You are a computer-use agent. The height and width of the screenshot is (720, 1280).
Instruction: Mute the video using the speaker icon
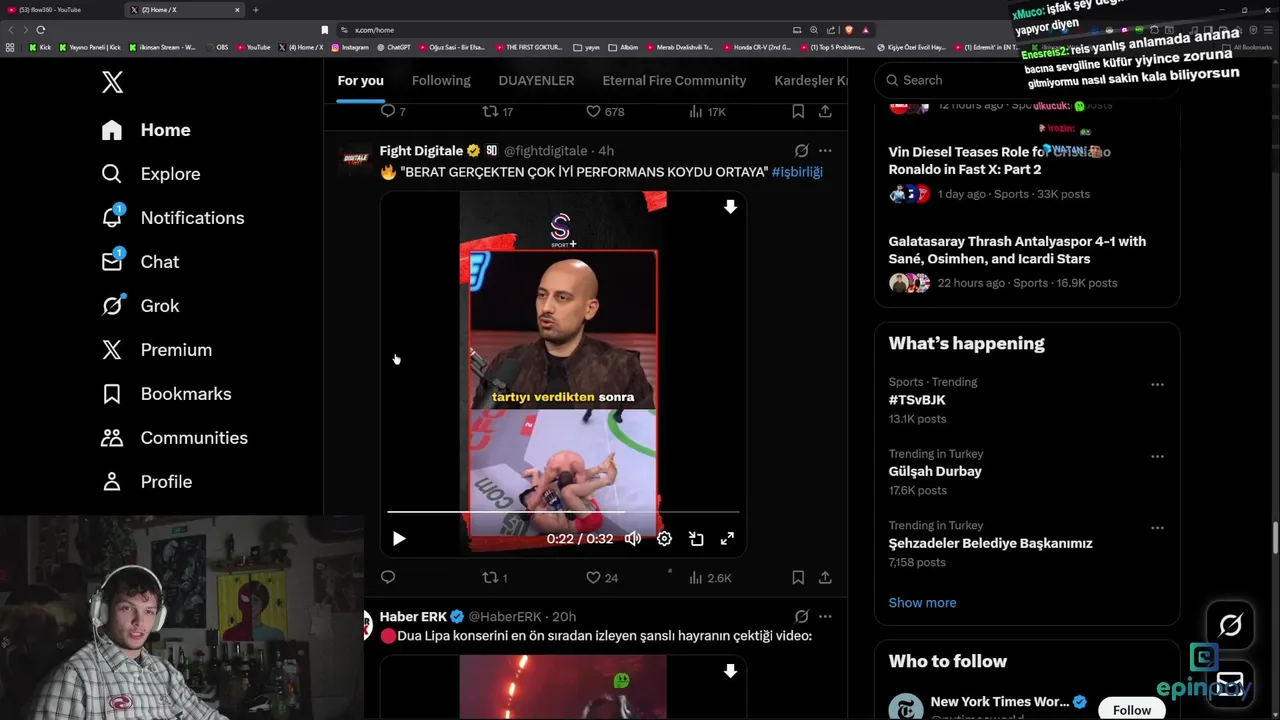click(633, 539)
